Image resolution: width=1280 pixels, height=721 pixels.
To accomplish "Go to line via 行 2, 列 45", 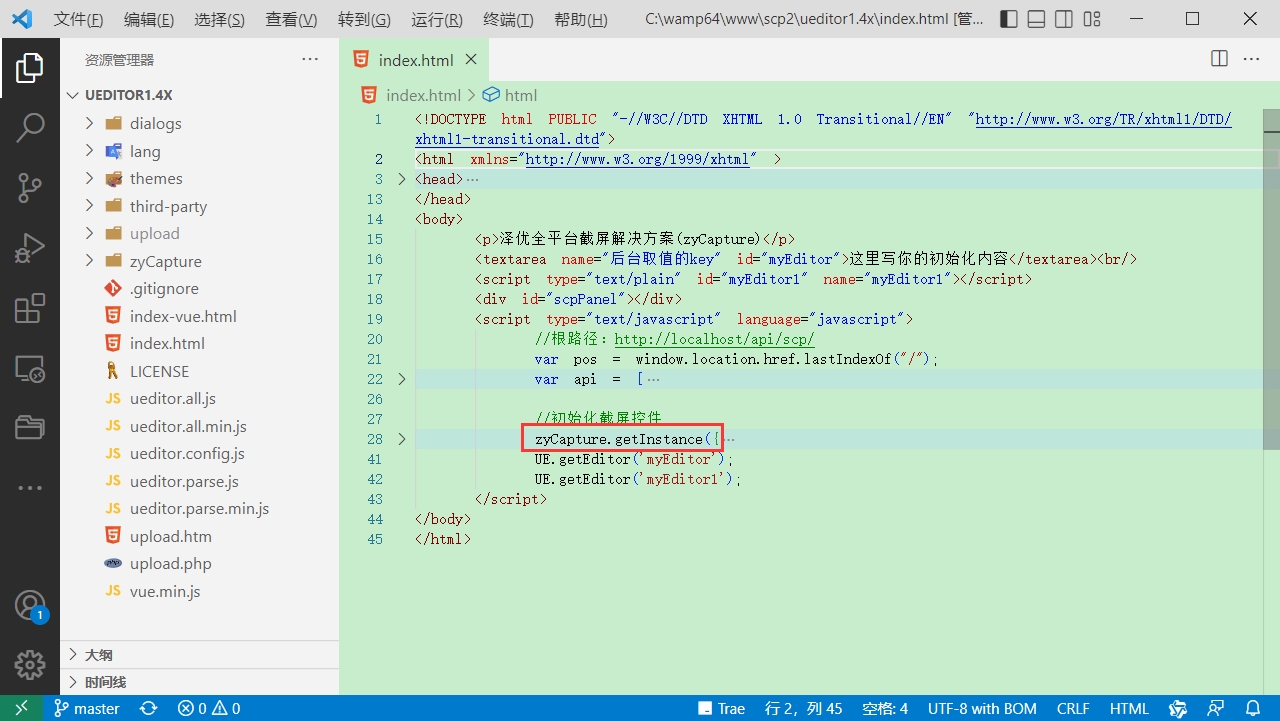I will click(x=804, y=708).
